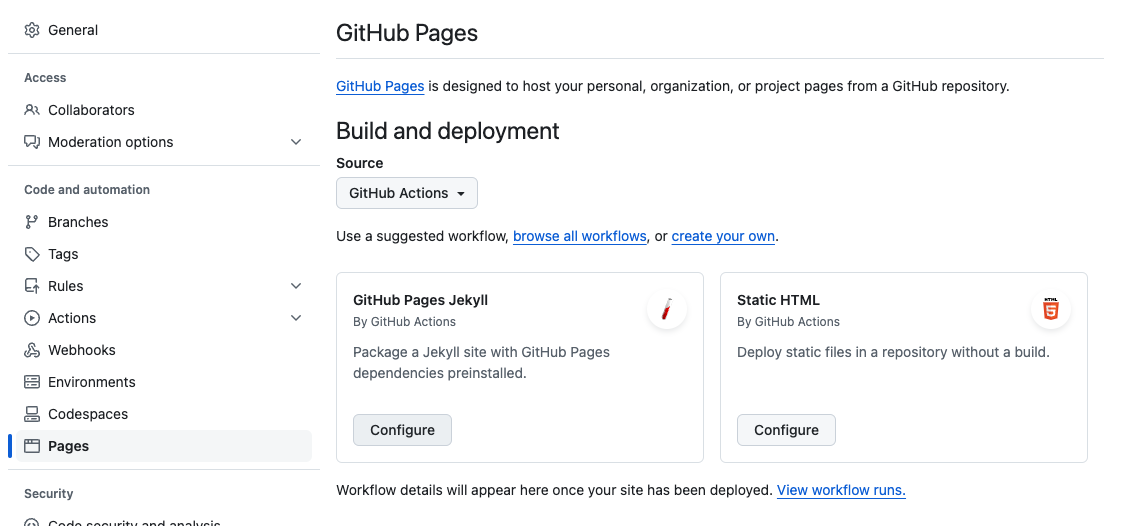
Task: Click browse all workflows link
Action: 580,236
